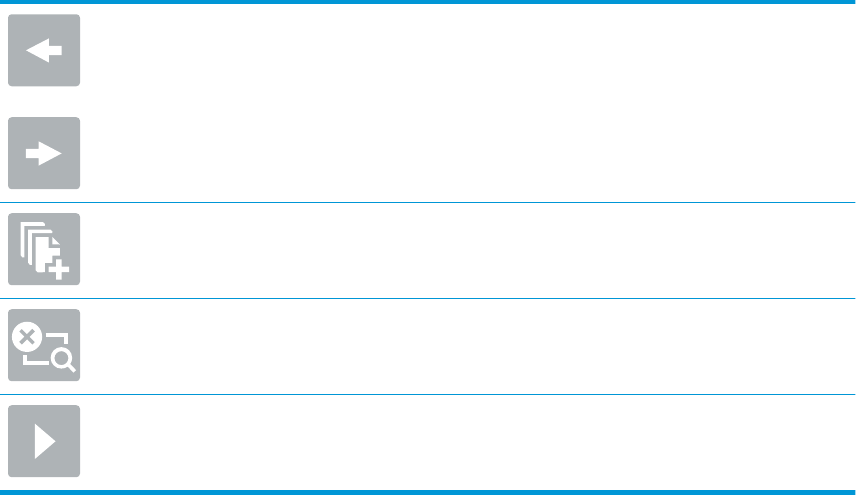The height and width of the screenshot is (495, 856).
Task: Tap the gray play arrow tile
Action: pyautogui.click(x=44, y=441)
